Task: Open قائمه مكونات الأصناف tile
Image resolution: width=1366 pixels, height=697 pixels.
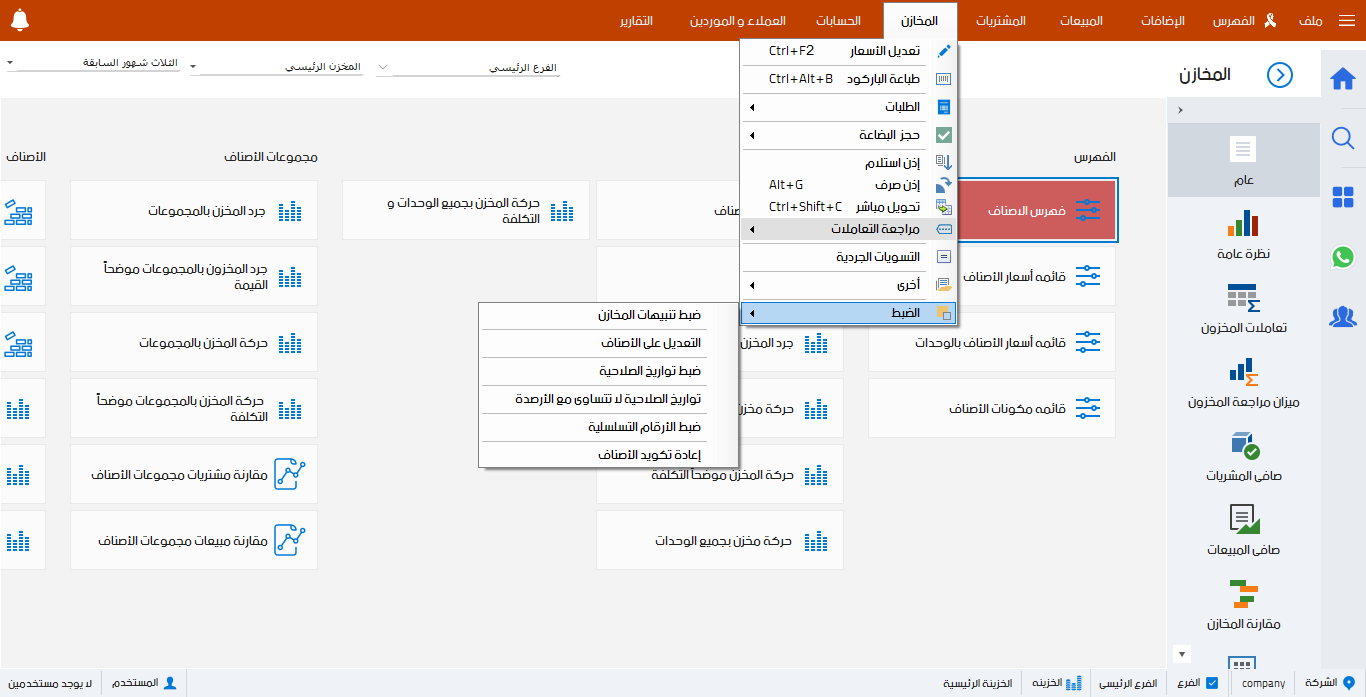Action: coord(991,409)
